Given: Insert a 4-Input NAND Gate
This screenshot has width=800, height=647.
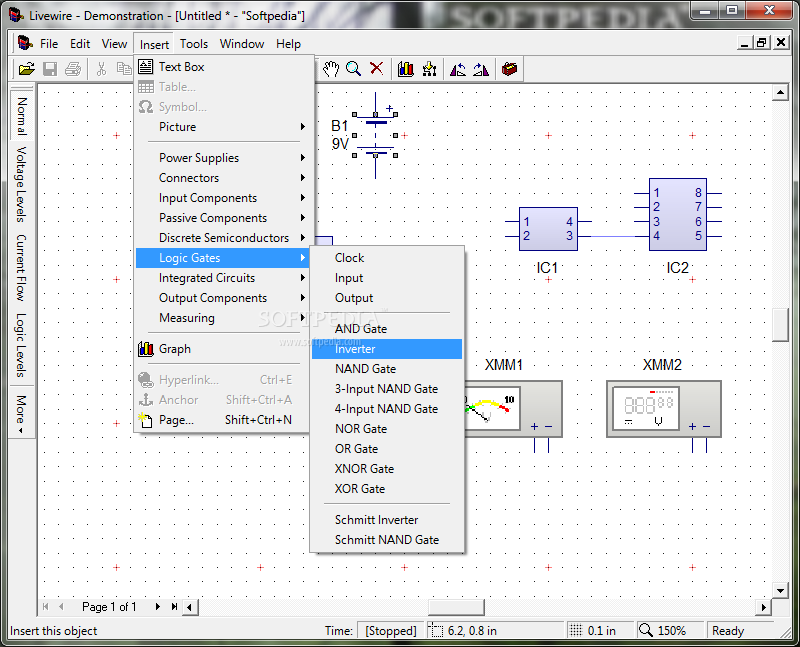Looking at the screenshot, I should pos(387,409).
